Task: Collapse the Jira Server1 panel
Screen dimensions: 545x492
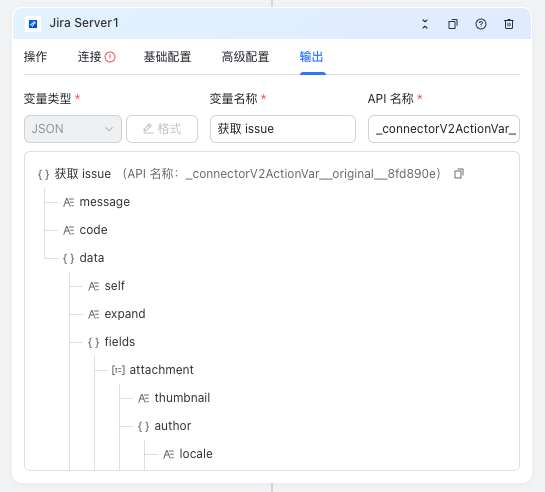Action: click(425, 24)
